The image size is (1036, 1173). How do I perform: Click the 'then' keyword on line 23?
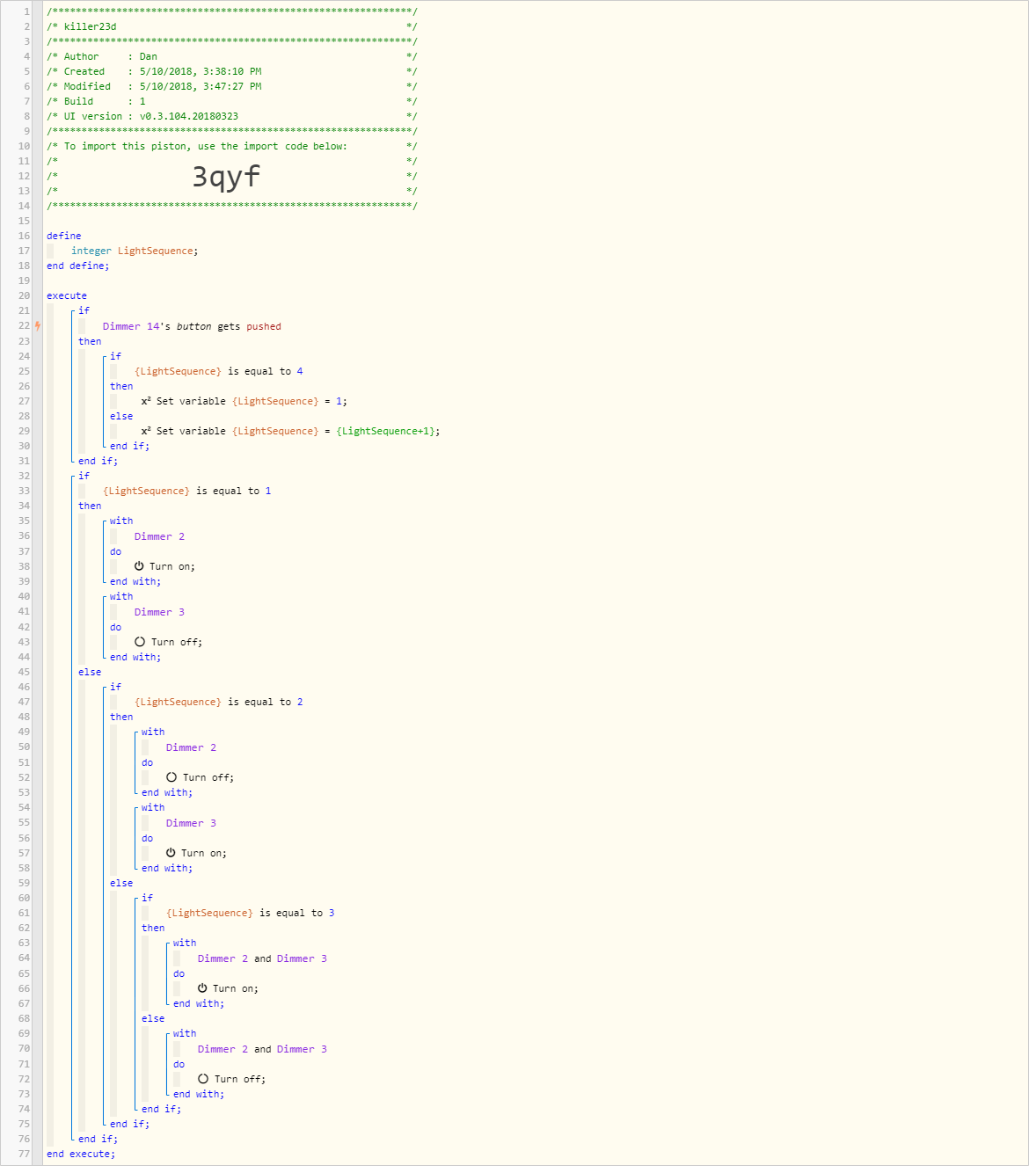[90, 341]
